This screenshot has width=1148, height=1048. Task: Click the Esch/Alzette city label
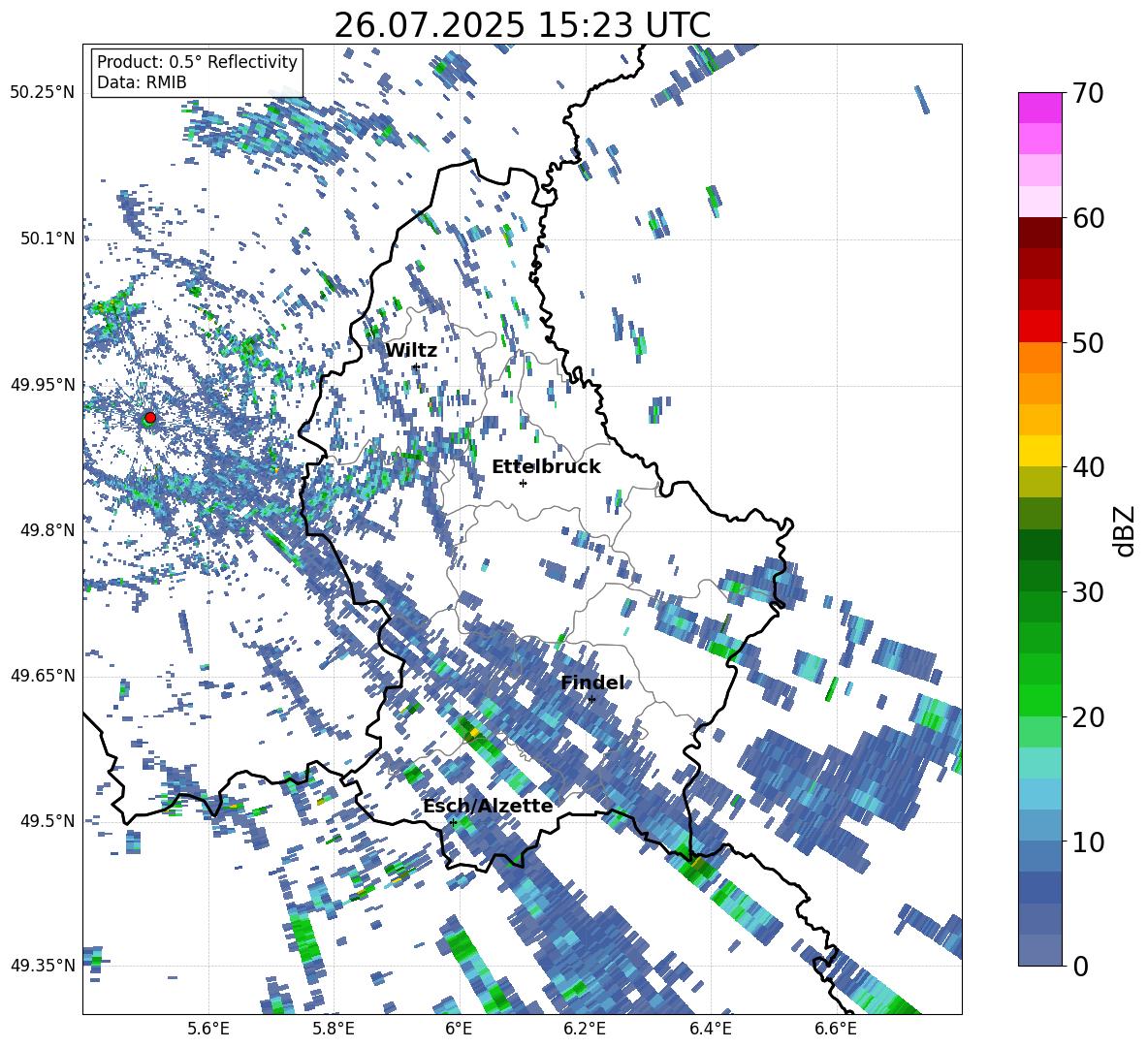488,806
